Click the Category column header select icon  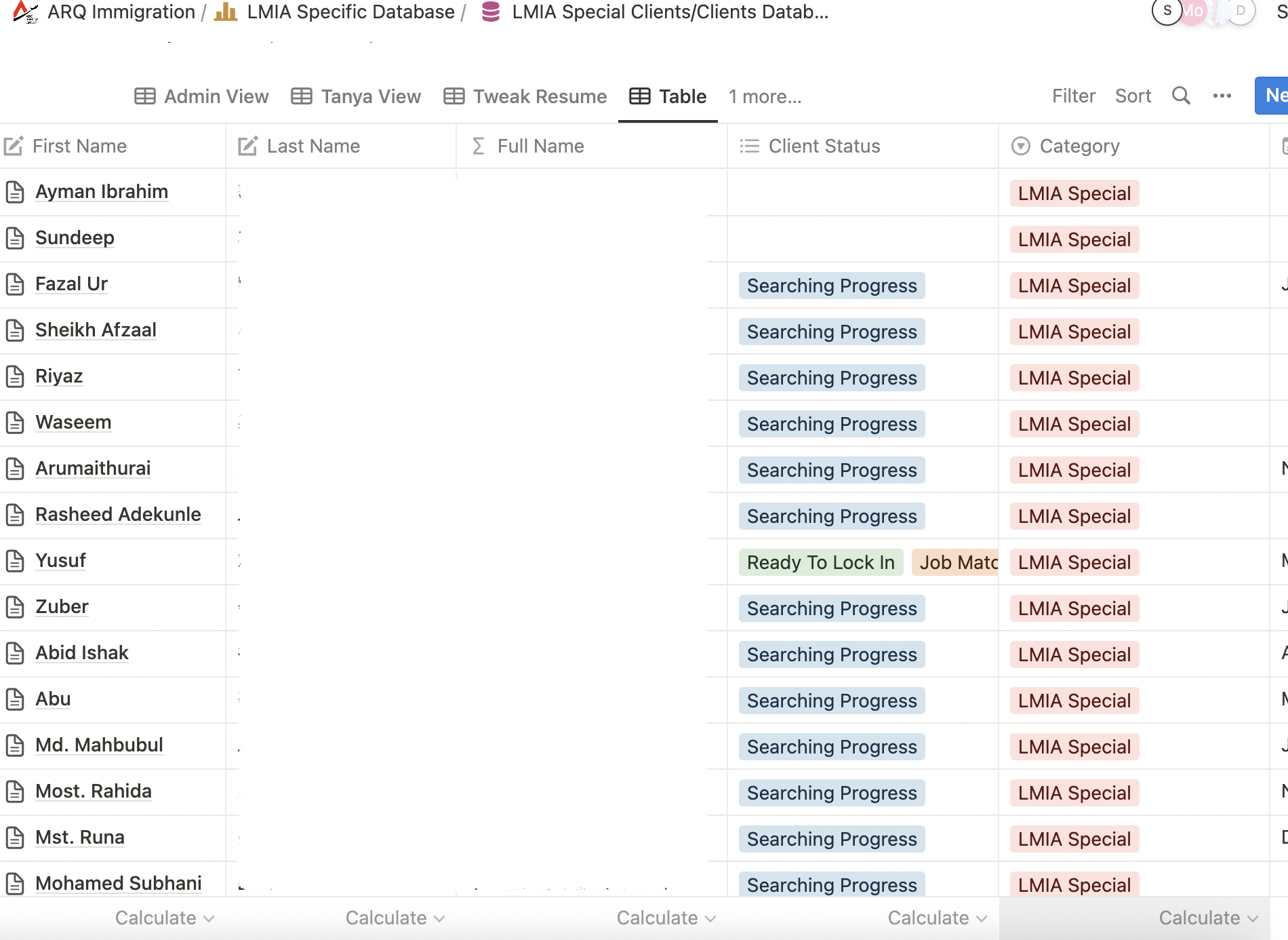(x=1020, y=146)
